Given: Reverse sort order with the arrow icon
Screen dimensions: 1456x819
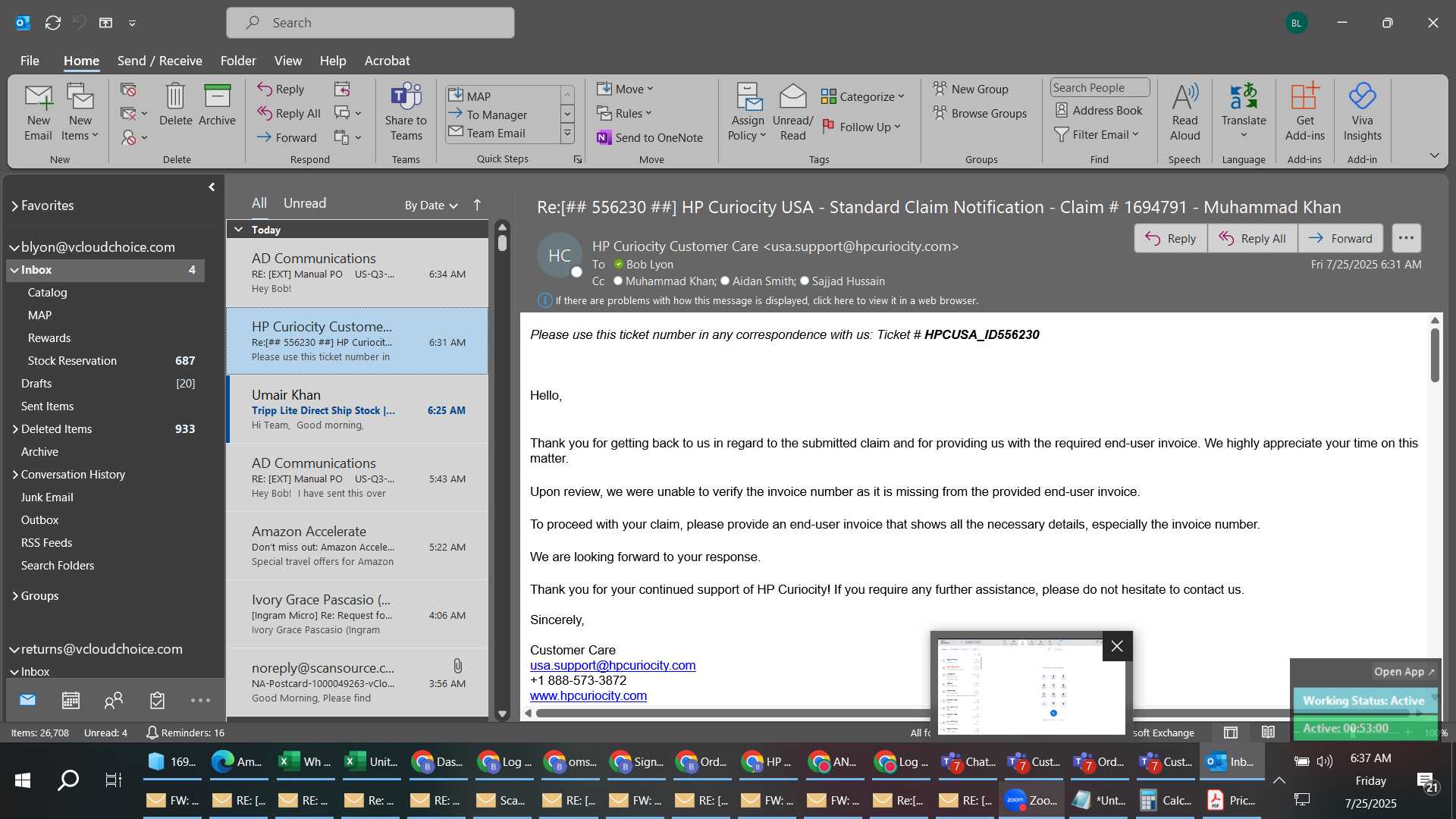Looking at the screenshot, I should point(477,205).
